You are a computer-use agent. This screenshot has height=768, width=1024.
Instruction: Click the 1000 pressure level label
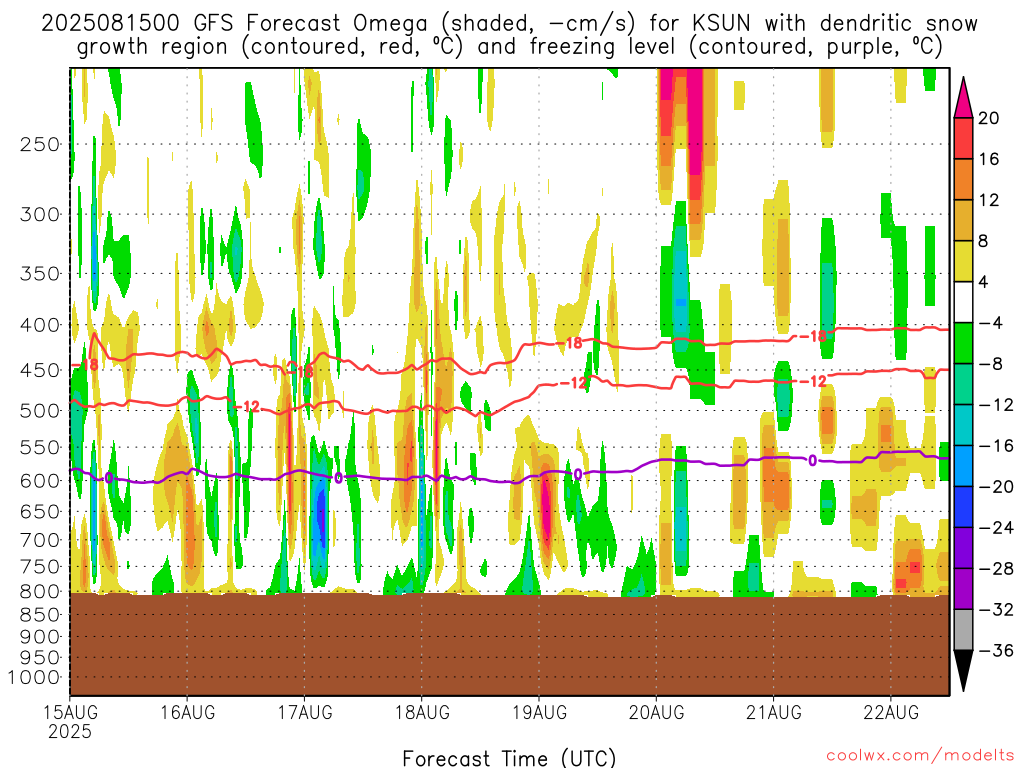click(x=35, y=678)
